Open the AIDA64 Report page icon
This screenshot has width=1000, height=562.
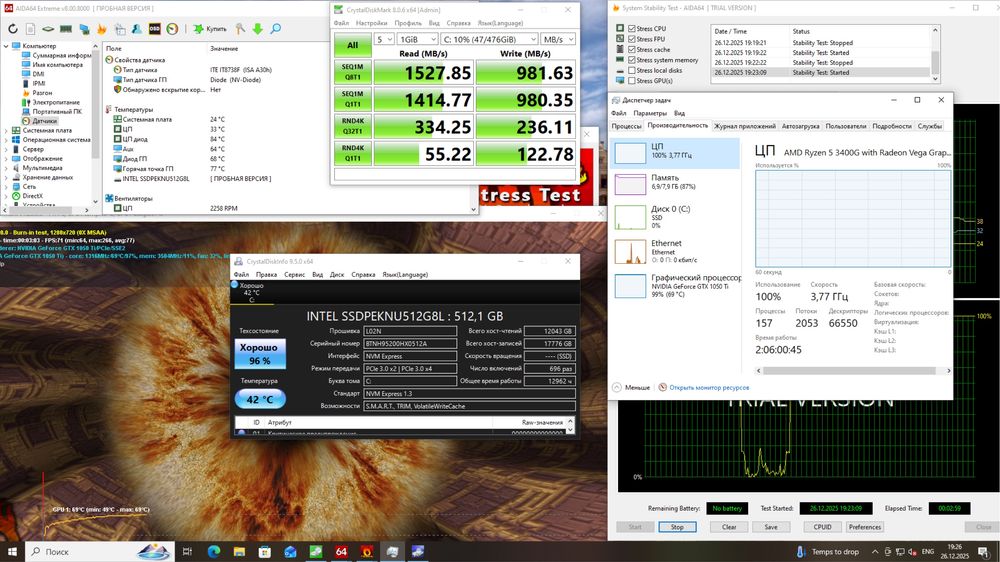pyautogui.click(x=31, y=29)
